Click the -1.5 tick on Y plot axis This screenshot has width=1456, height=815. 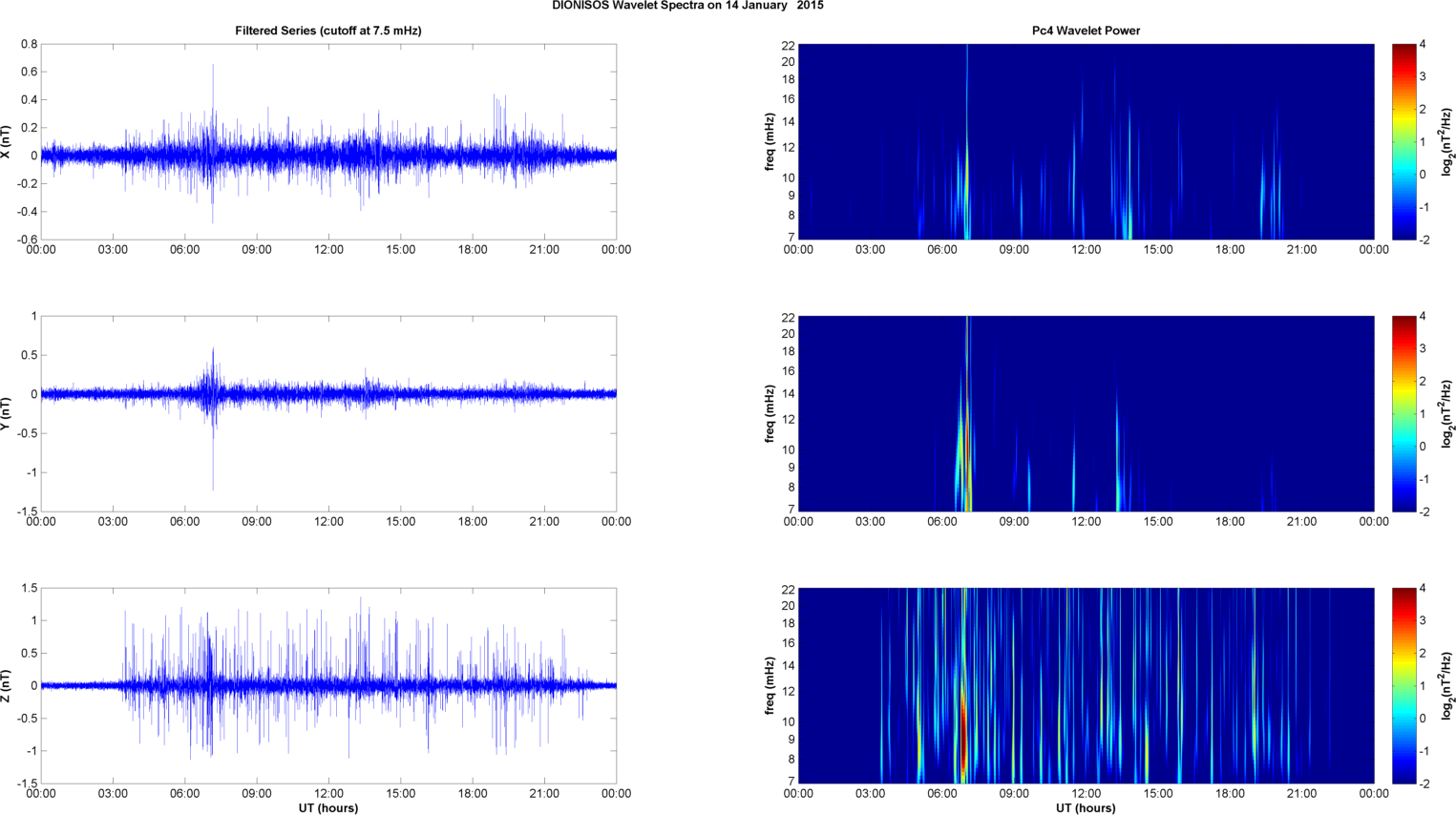[27, 512]
